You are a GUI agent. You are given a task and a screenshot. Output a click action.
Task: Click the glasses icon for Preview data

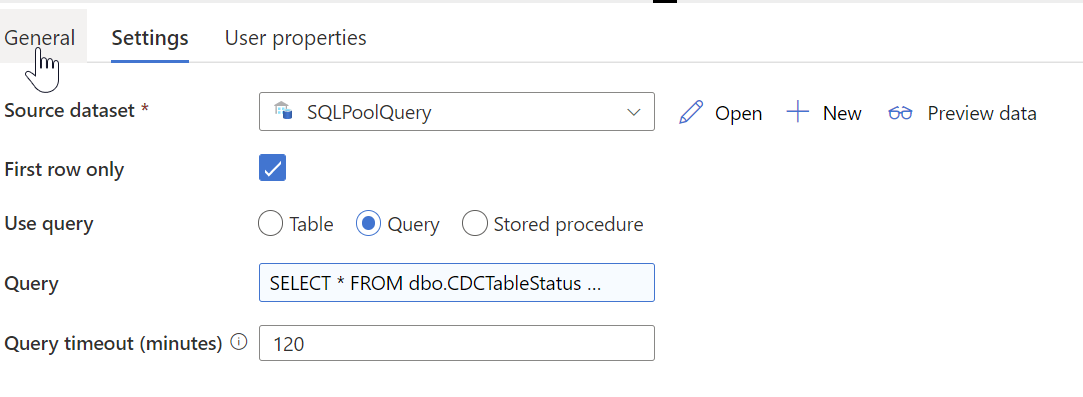(x=900, y=113)
